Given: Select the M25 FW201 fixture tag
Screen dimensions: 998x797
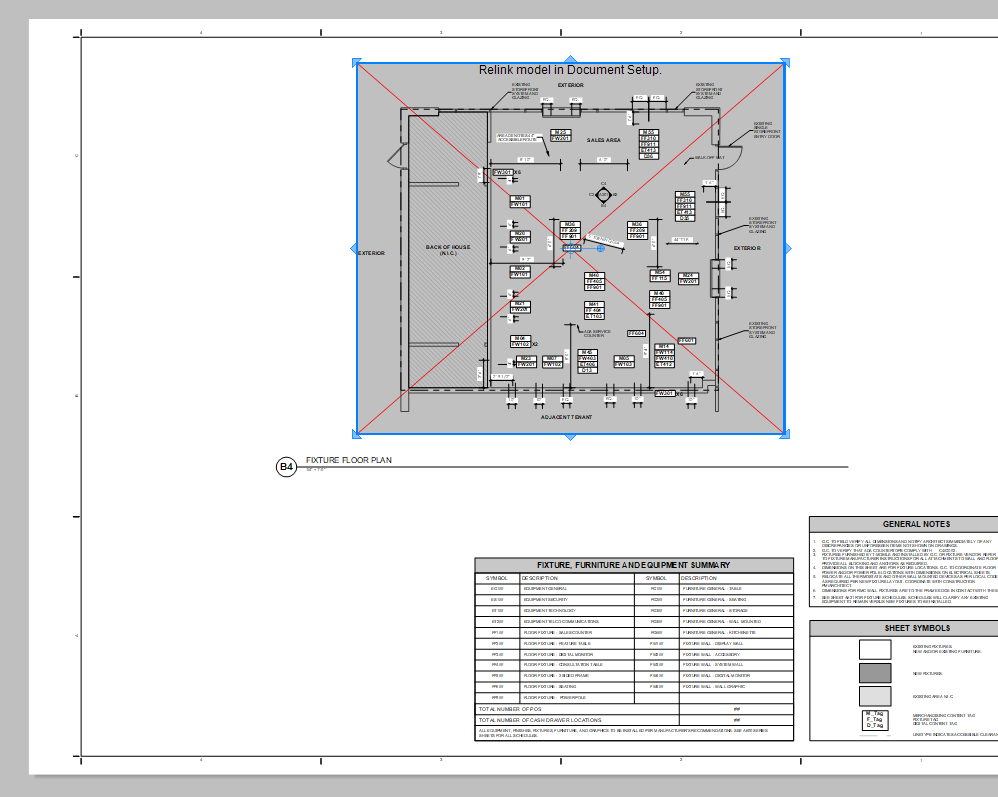Looking at the screenshot, I should [x=560, y=136].
